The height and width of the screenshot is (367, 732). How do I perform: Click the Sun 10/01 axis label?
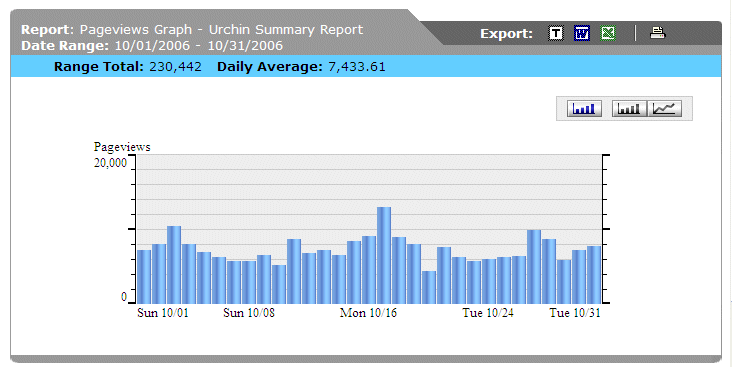tap(163, 313)
